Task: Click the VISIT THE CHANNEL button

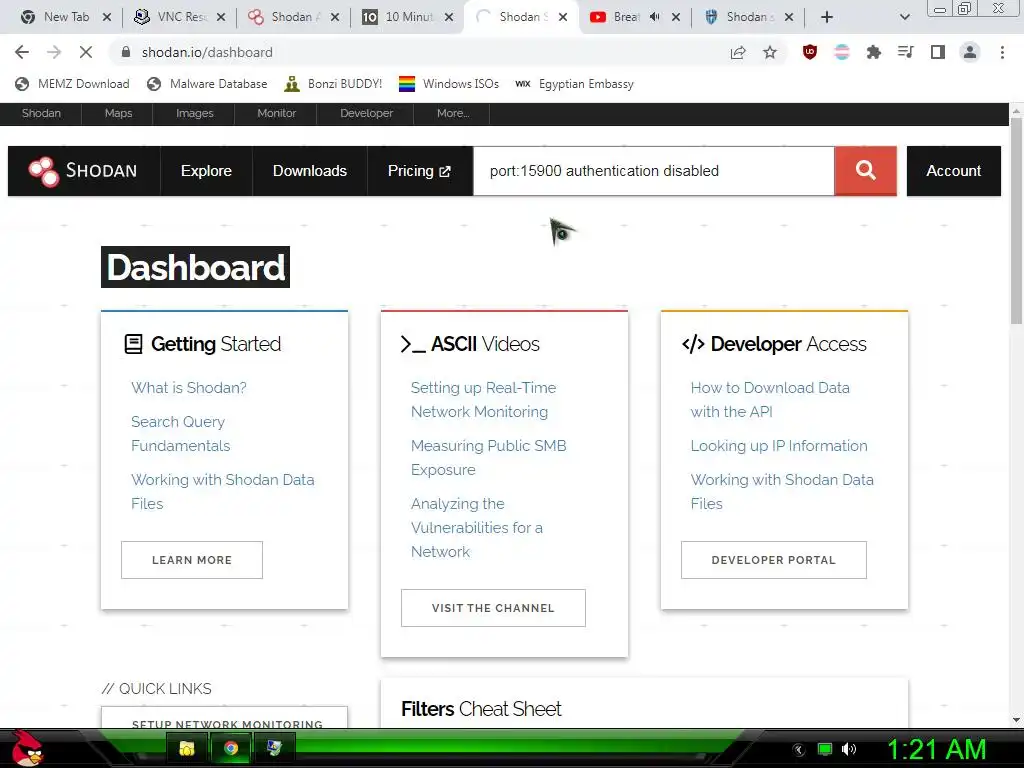Action: coord(493,608)
